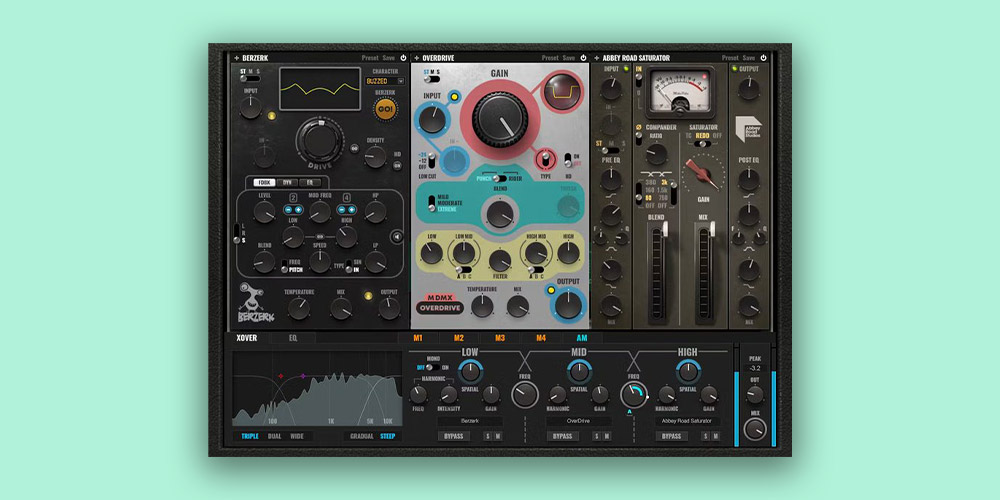Bypass the Low band
1000x500 pixels.
point(454,436)
